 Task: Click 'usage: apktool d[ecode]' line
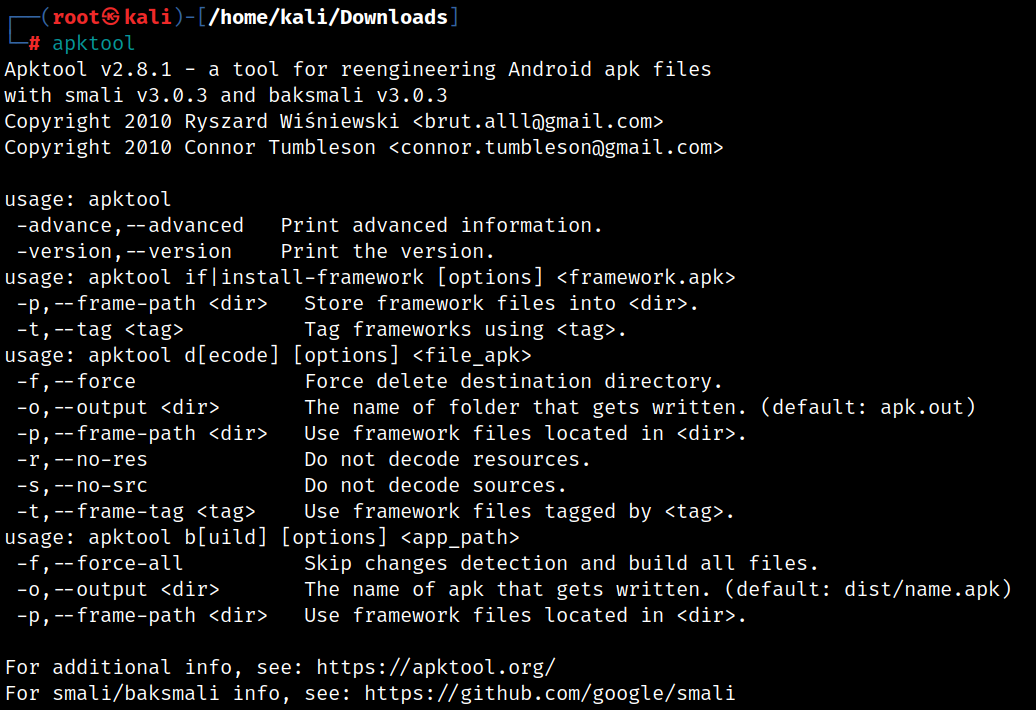pyautogui.click(x=268, y=355)
